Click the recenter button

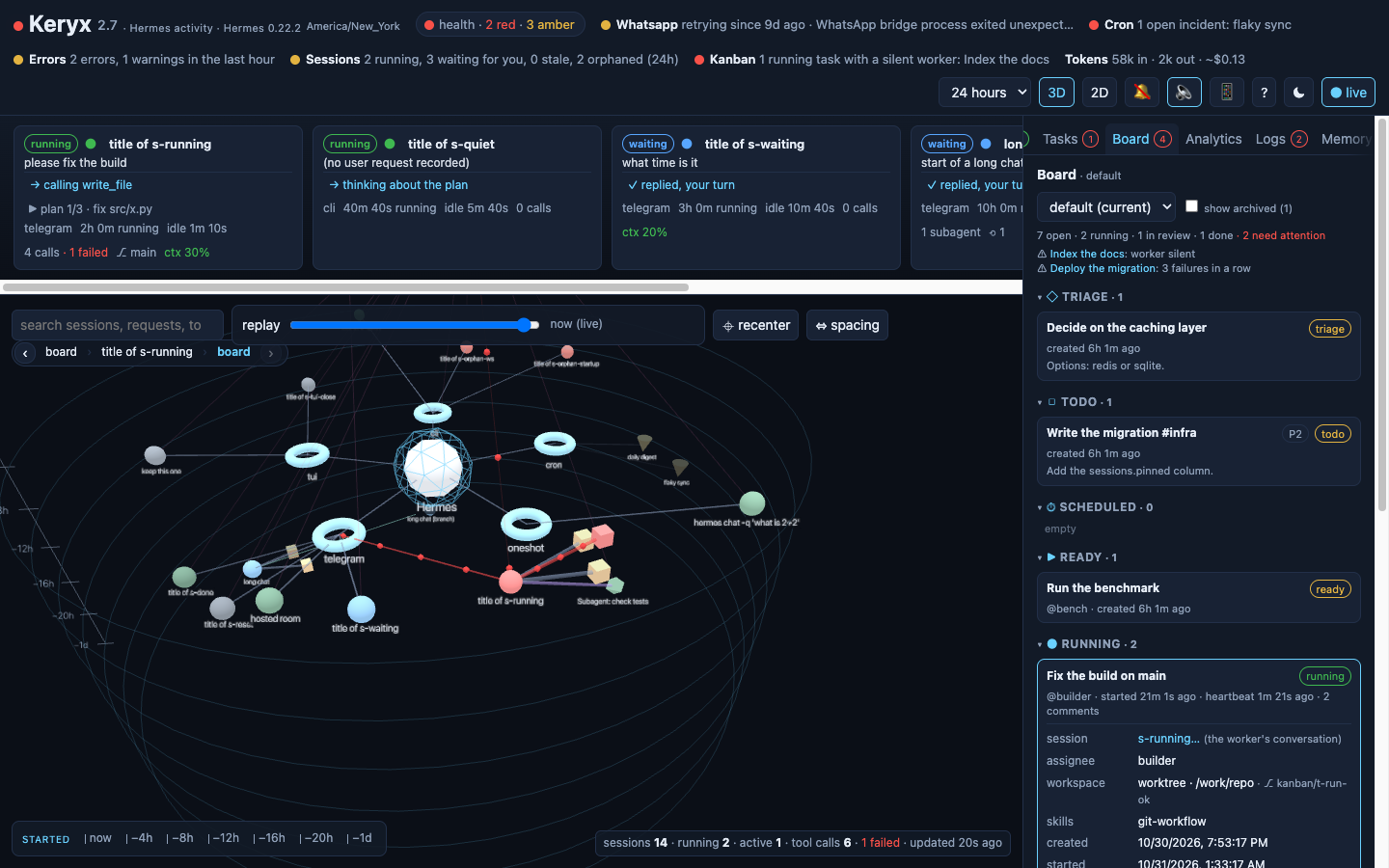[755, 325]
